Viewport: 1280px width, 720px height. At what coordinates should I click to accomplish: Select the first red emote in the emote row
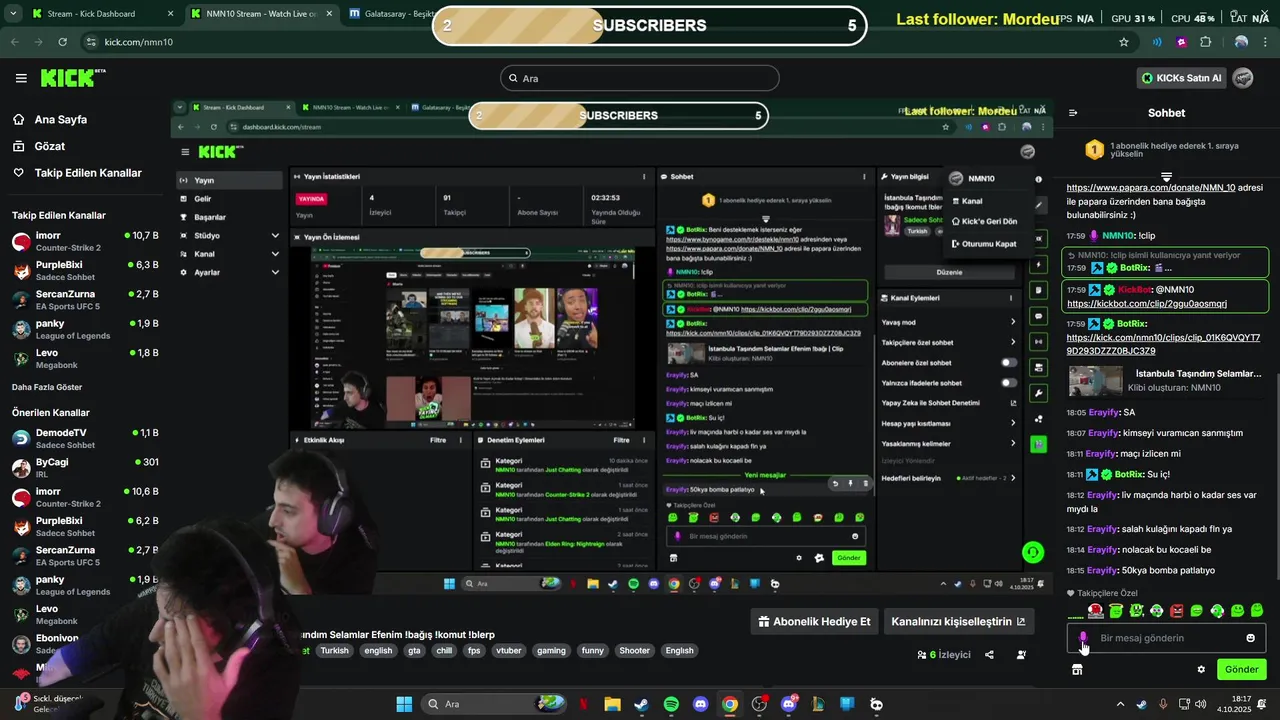pyautogui.click(x=1096, y=611)
